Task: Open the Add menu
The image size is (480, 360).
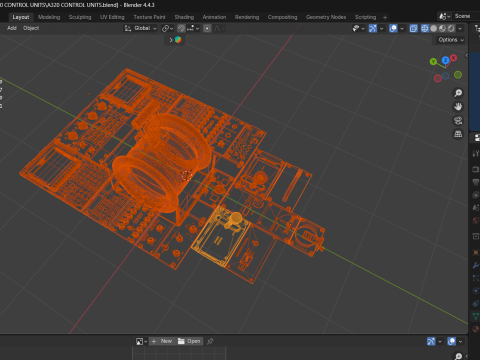Action: coord(12,28)
